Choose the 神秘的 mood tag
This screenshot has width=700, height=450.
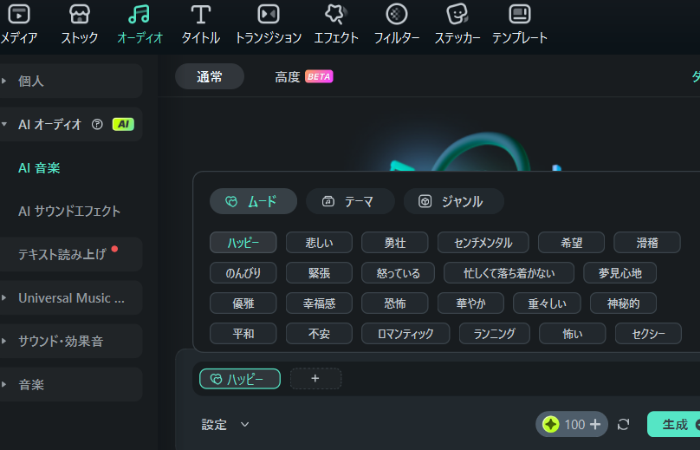coord(623,303)
